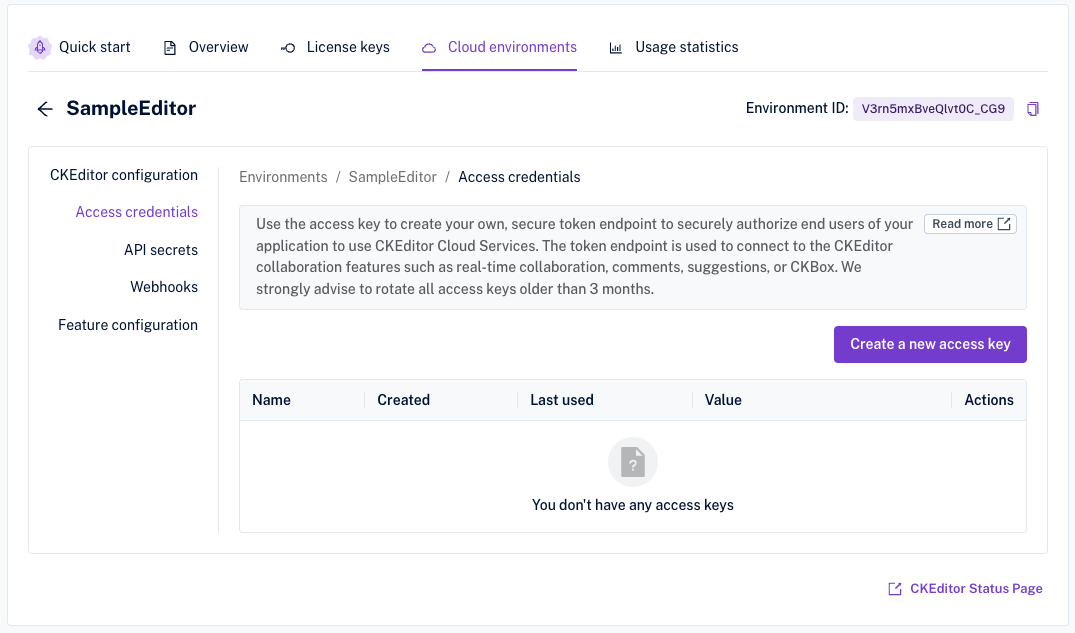The width and height of the screenshot is (1075, 633).
Task: Click the external link icon by CKEditor Status Page
Action: (x=895, y=589)
